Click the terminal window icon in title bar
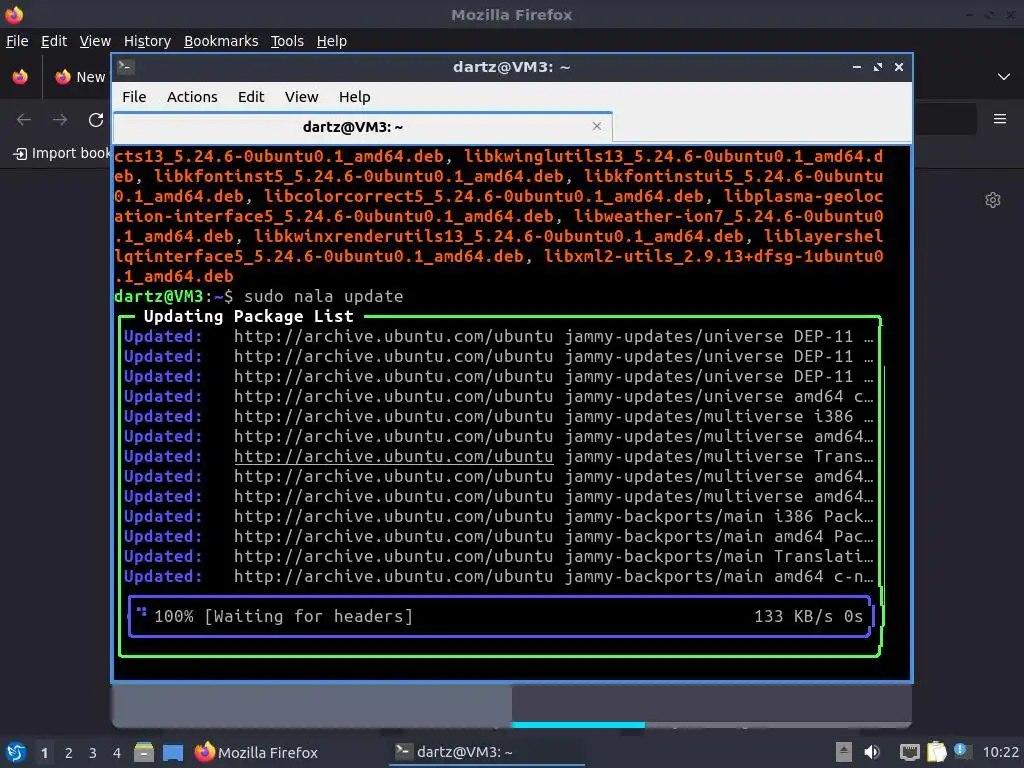The height and width of the screenshot is (768, 1024). point(126,67)
